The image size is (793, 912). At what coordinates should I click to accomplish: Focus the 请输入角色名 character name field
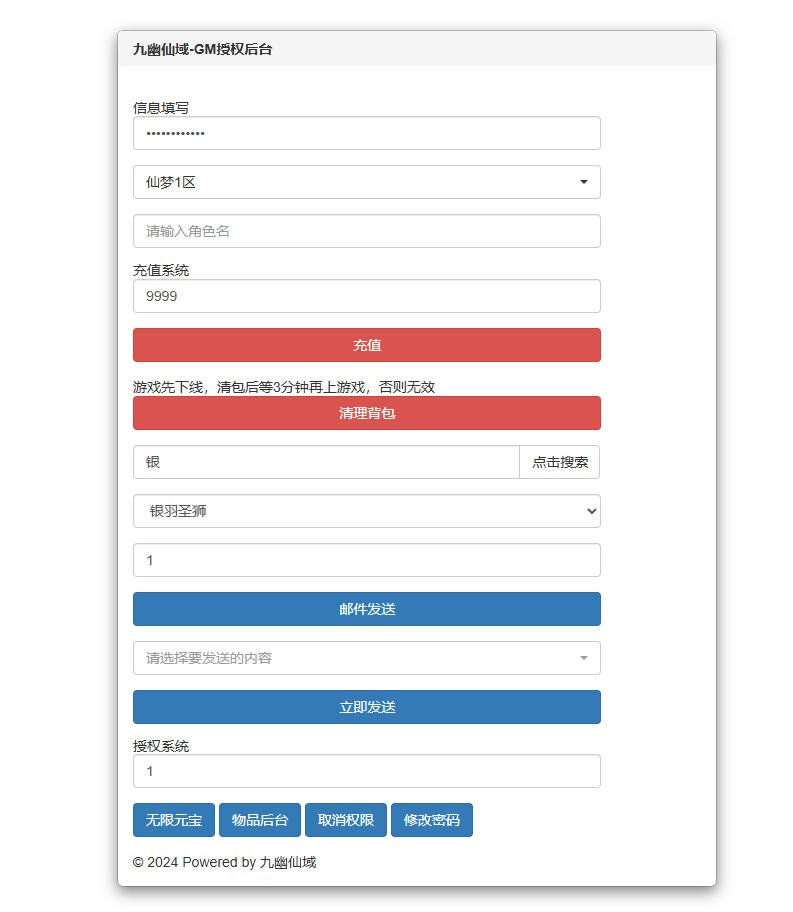[x=366, y=231]
